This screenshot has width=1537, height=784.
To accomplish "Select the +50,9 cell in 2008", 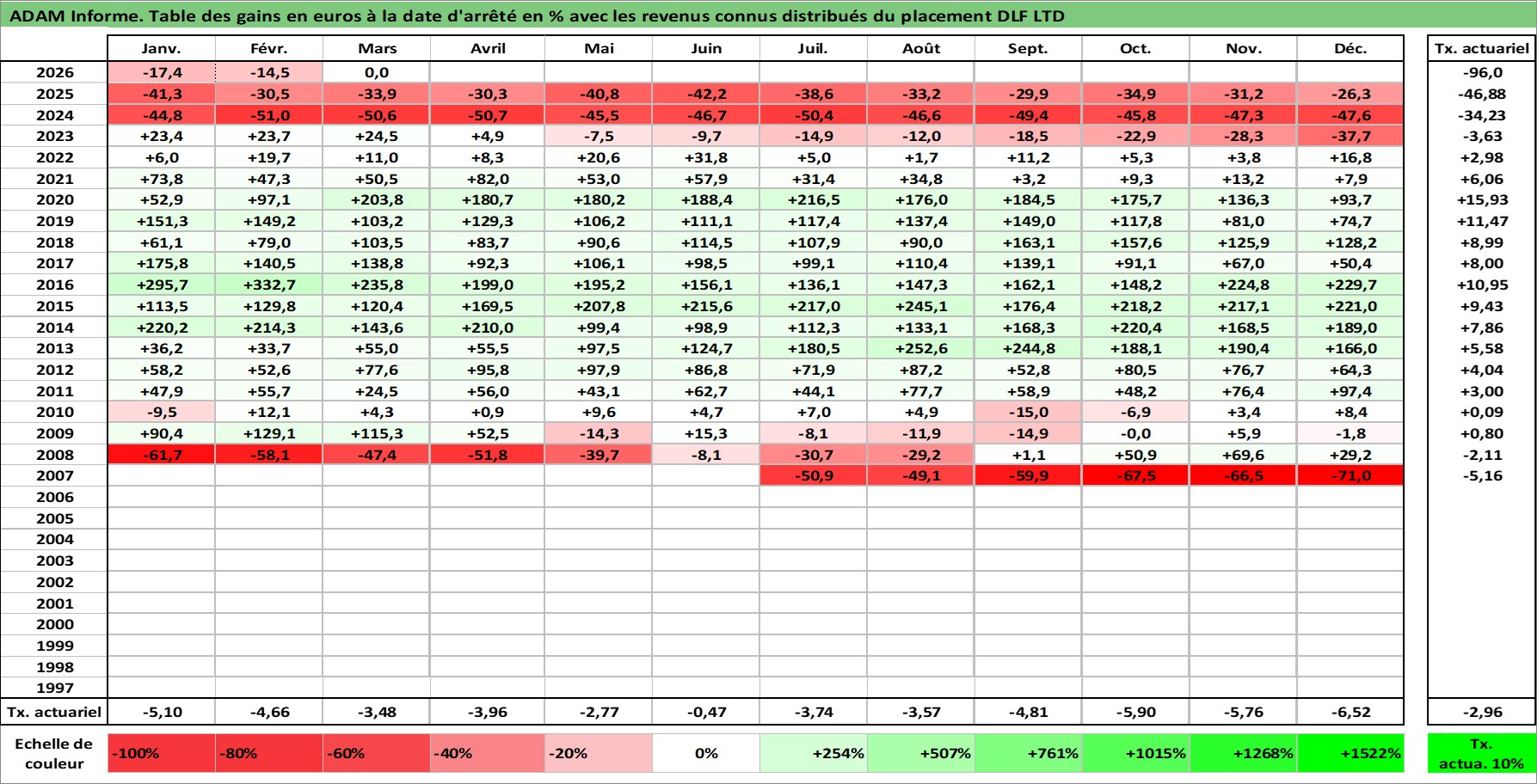I will pyautogui.click(x=1135, y=455).
